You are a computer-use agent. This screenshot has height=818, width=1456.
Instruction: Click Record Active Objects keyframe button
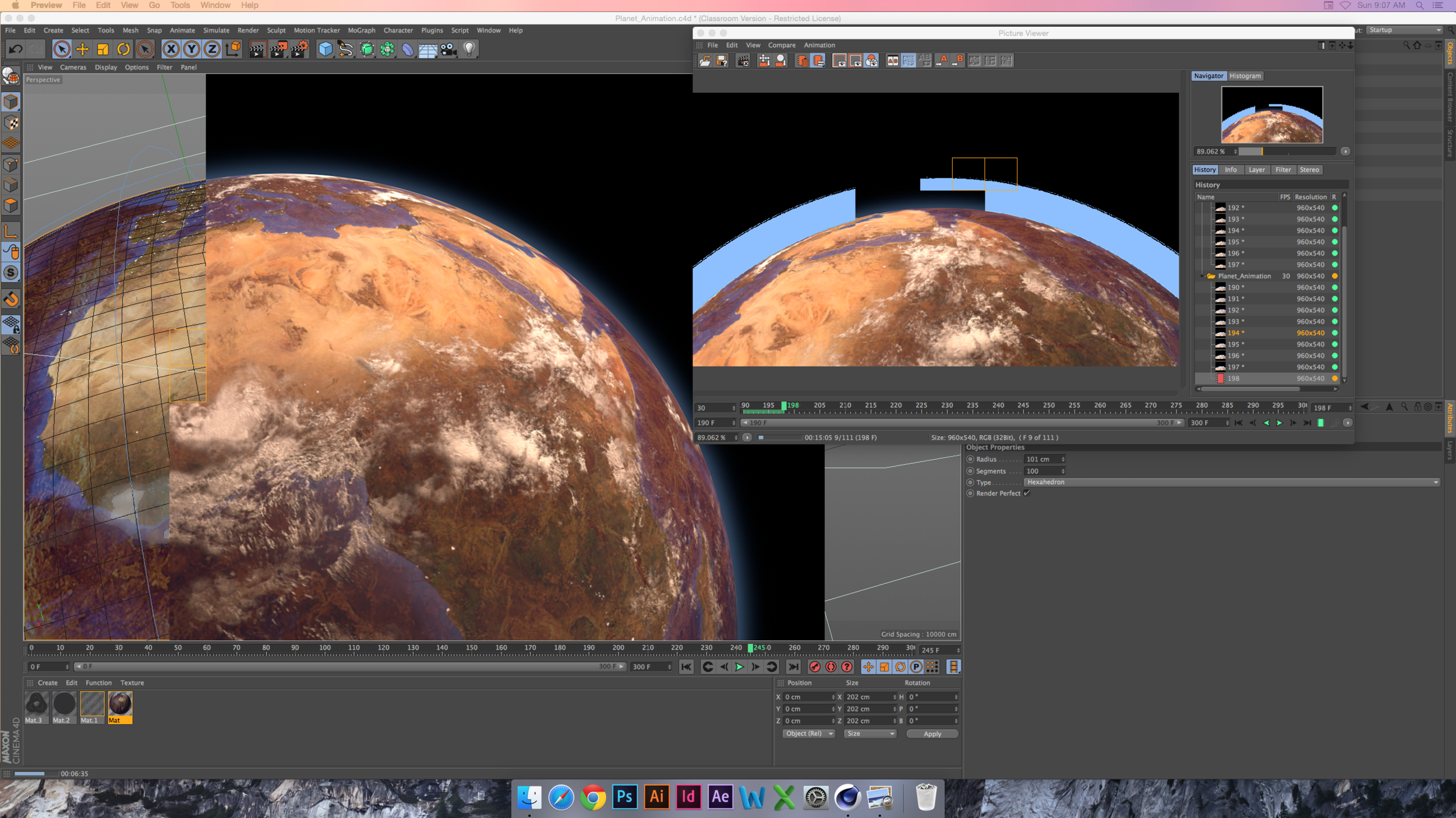[x=815, y=667]
